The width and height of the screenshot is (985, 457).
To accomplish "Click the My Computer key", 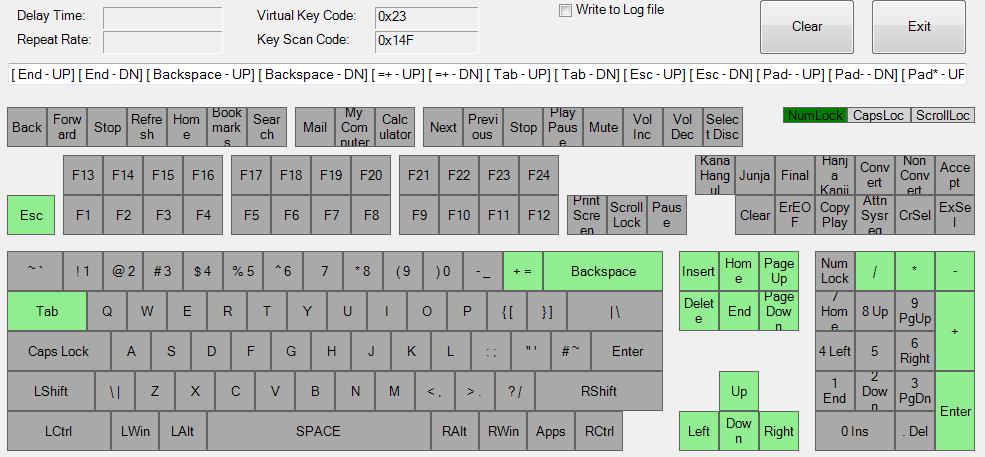I will 355,127.
